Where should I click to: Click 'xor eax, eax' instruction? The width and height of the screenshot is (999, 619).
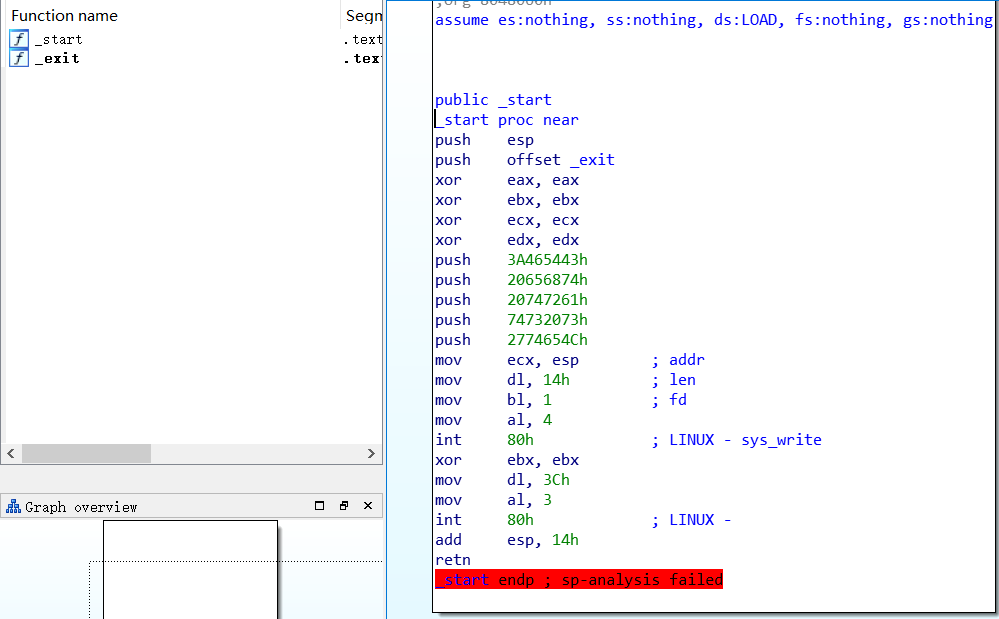point(507,180)
